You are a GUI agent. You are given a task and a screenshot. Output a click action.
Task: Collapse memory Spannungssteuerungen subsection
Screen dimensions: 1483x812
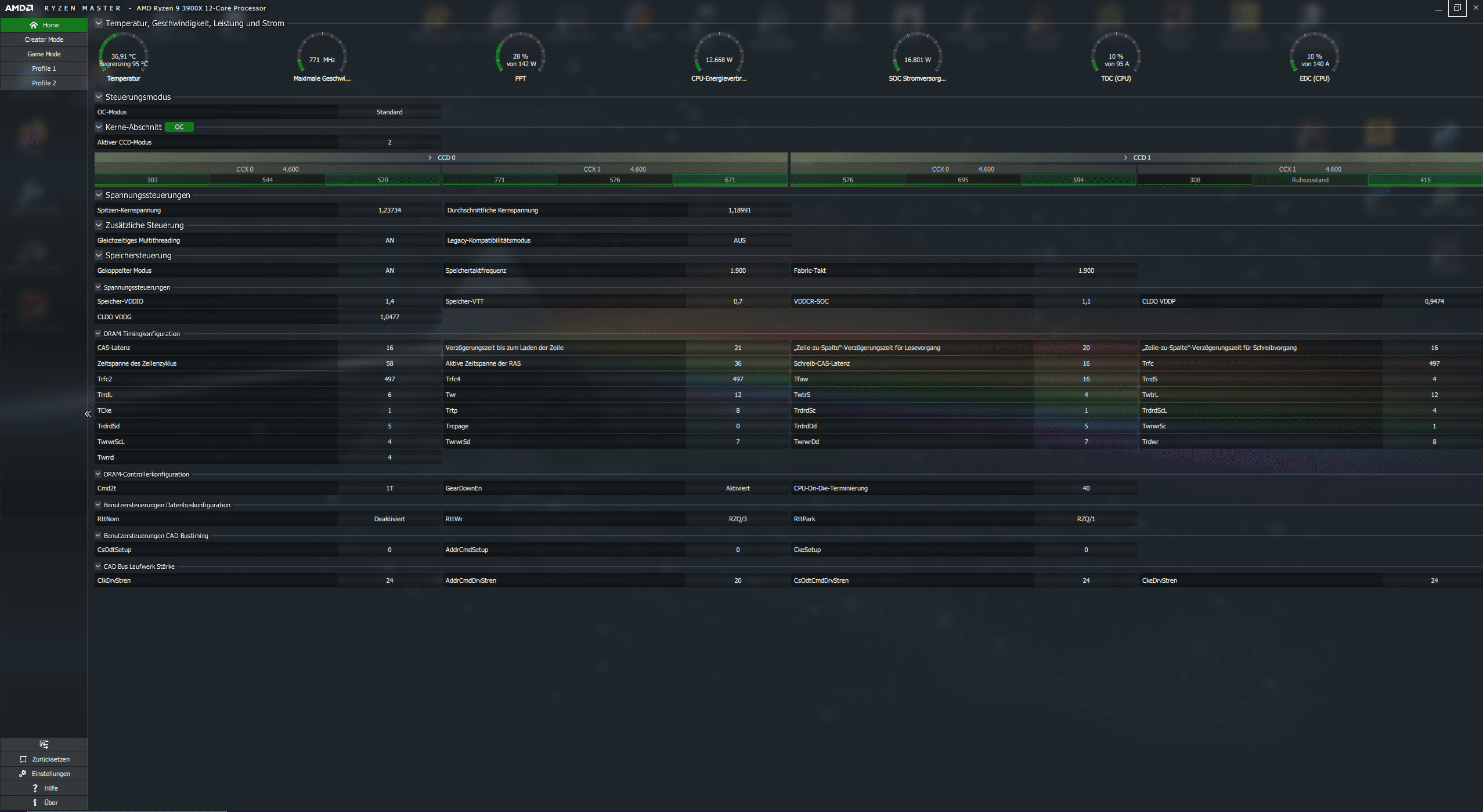(98, 287)
